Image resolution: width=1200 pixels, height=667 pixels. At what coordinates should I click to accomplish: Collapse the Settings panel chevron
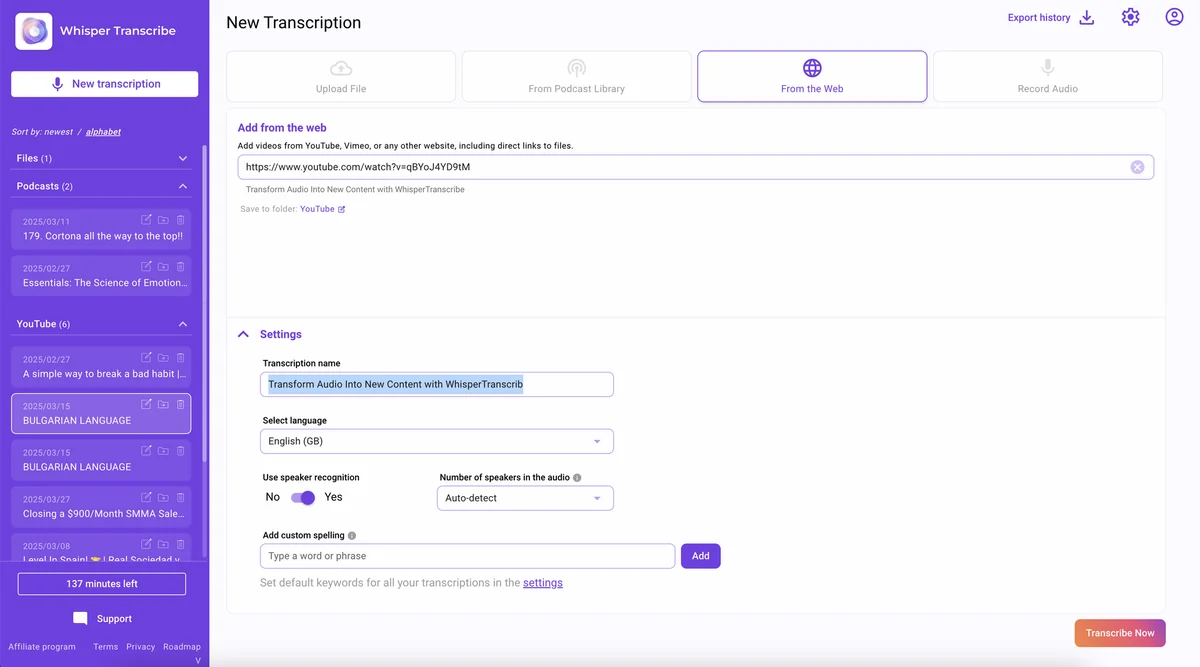tap(243, 334)
